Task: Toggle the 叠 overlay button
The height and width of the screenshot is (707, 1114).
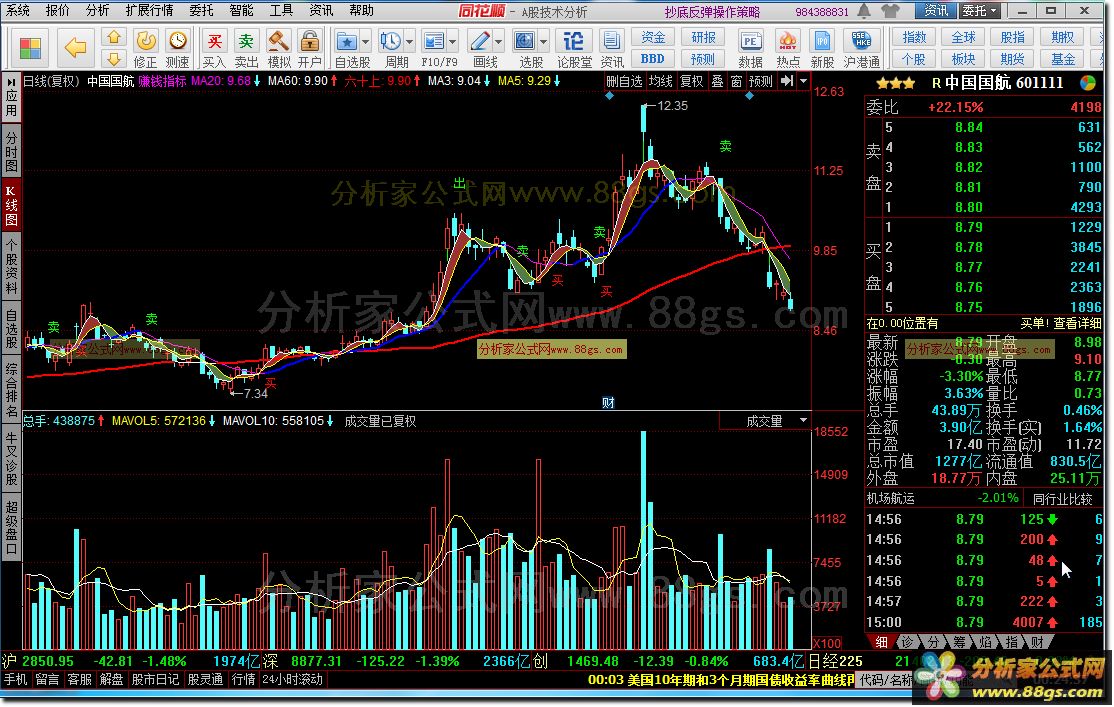Action: point(718,81)
